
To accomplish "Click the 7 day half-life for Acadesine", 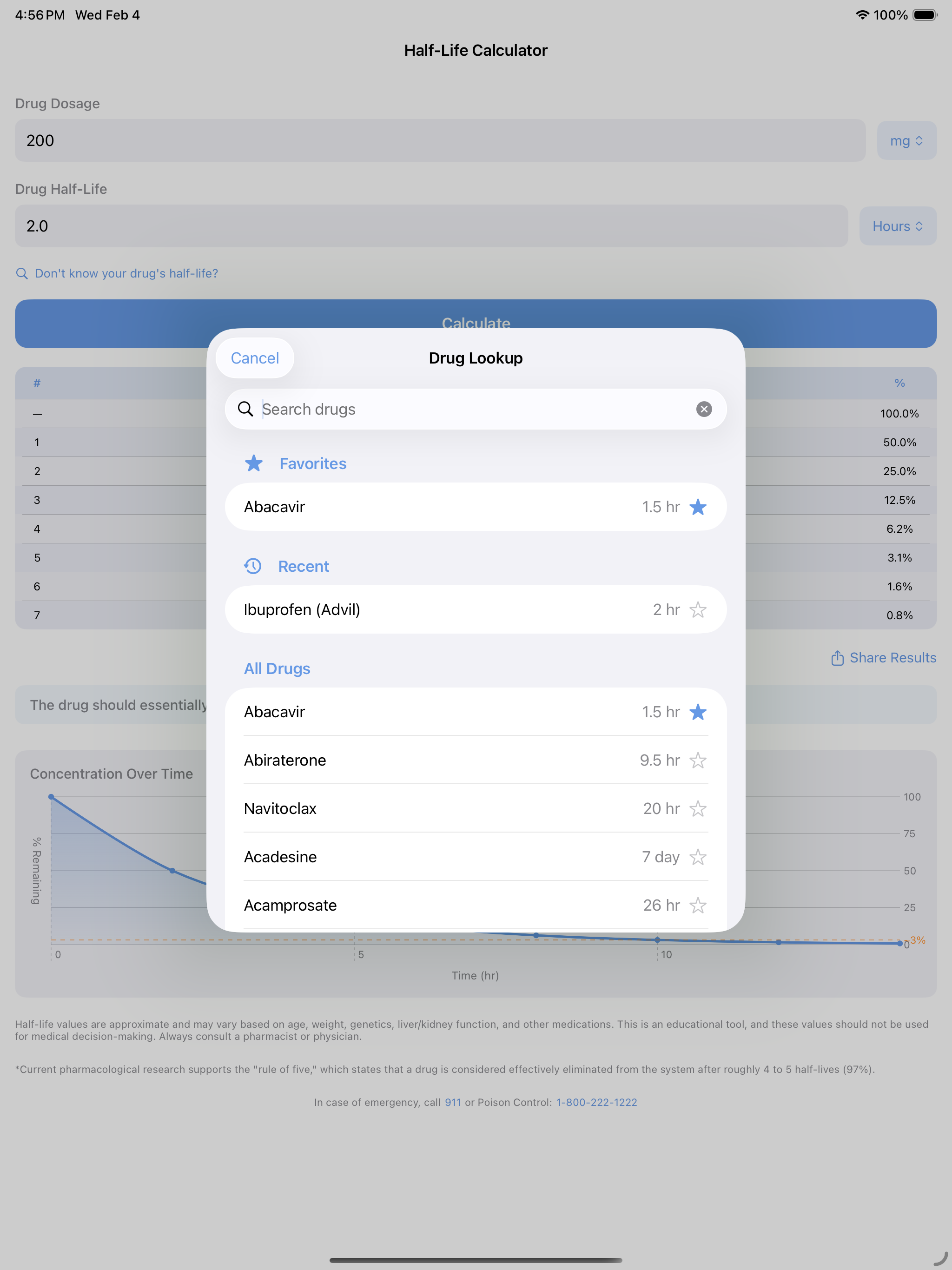I will click(x=661, y=857).
